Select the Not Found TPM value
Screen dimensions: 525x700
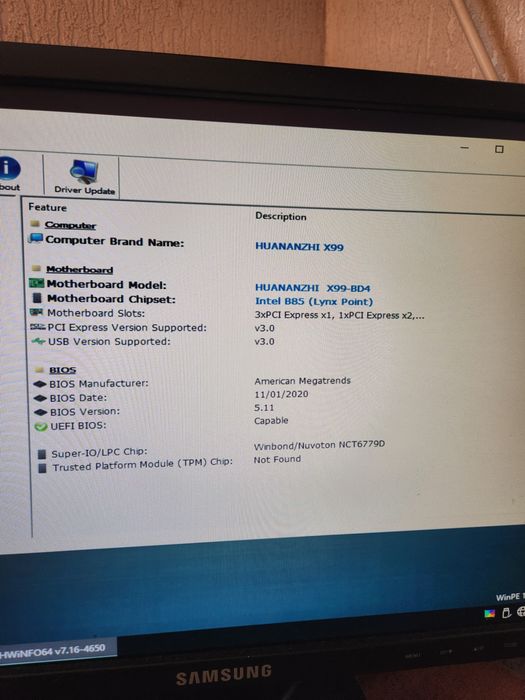(x=277, y=459)
